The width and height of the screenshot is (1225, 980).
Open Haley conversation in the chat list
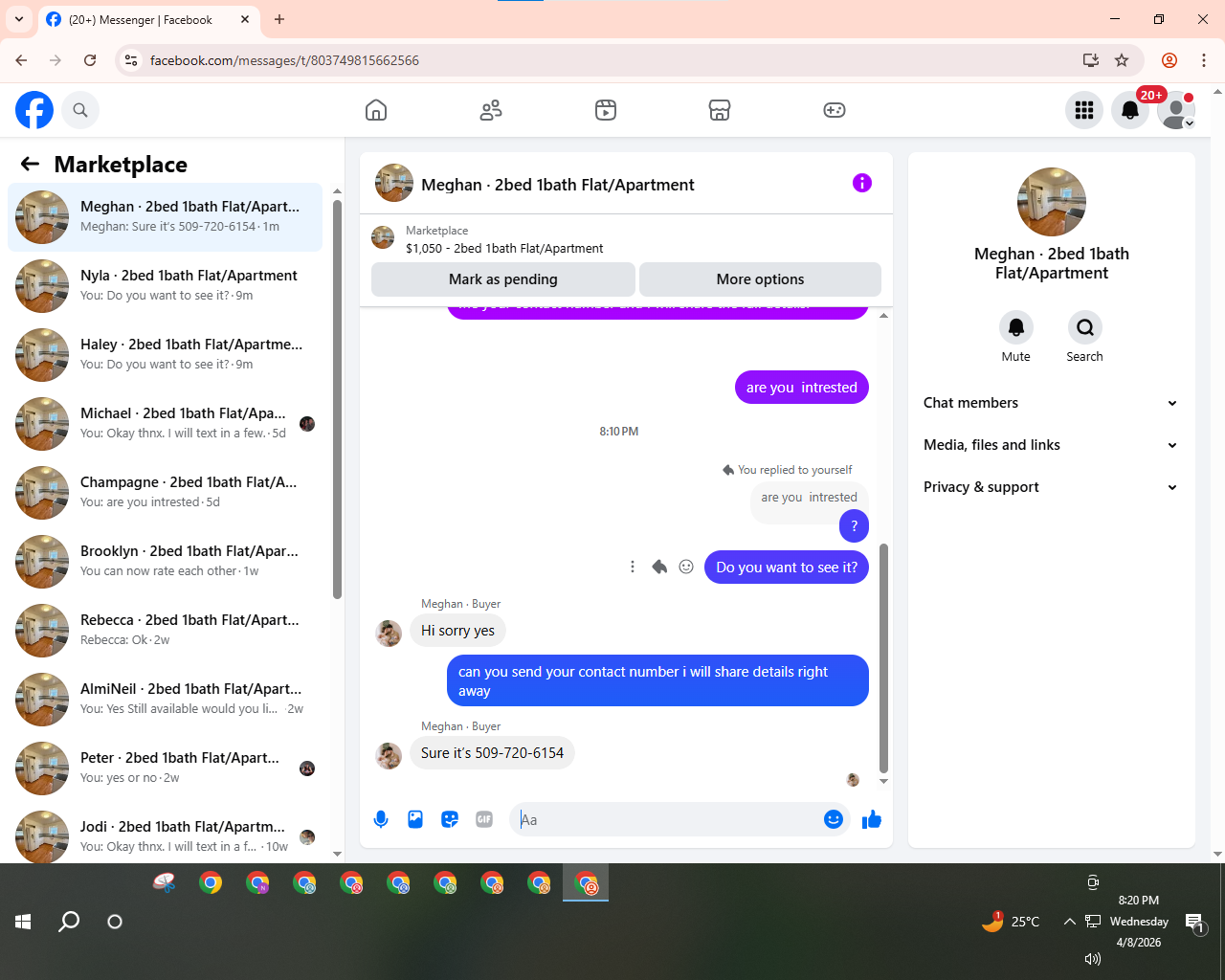165,355
